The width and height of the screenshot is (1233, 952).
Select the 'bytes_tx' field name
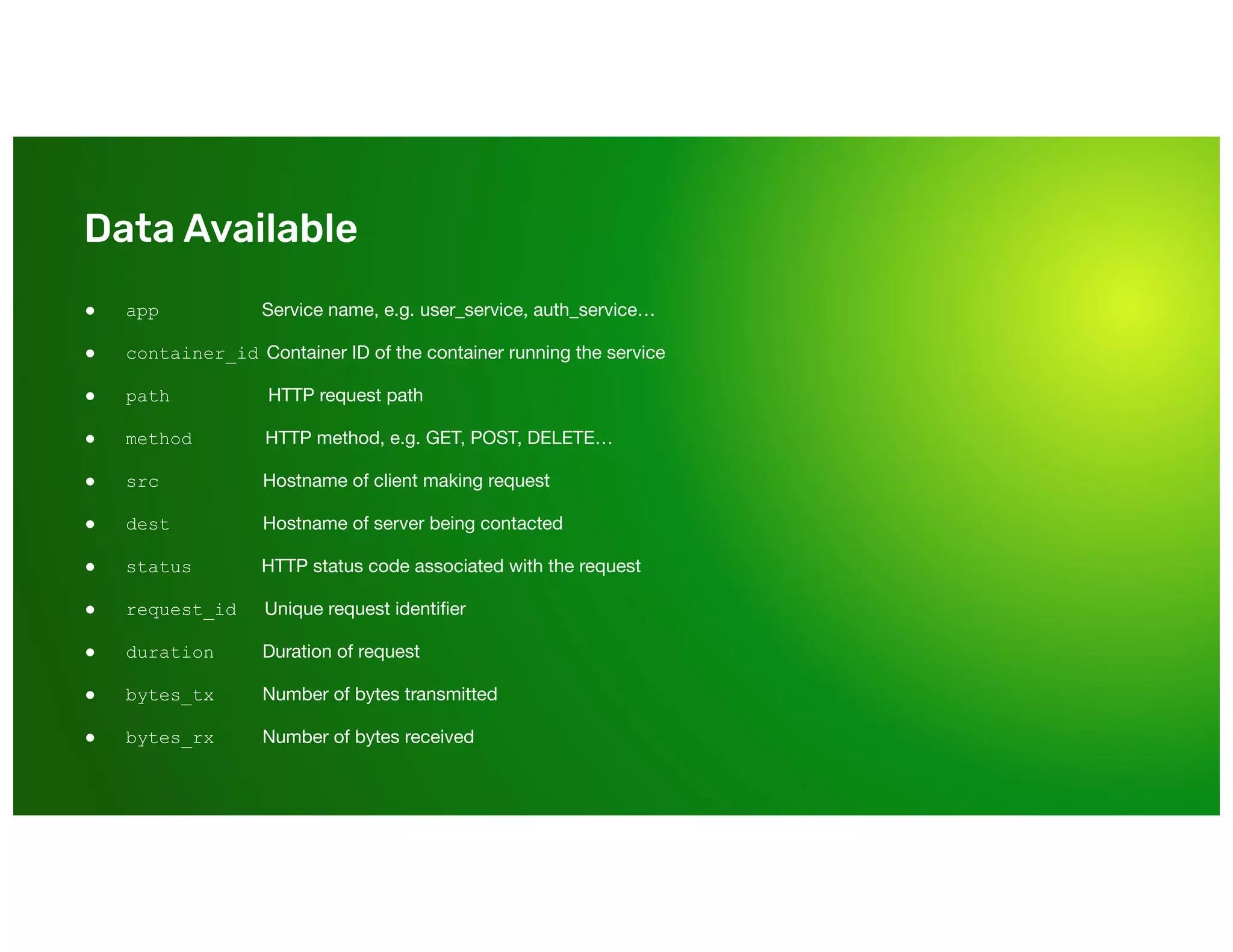click(x=170, y=696)
